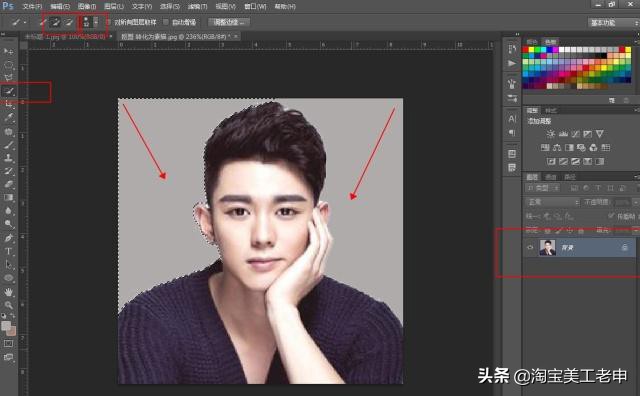This screenshot has height=396, width=640.
Task: Toggle the text layer filter in Layers
Action: click(598, 188)
